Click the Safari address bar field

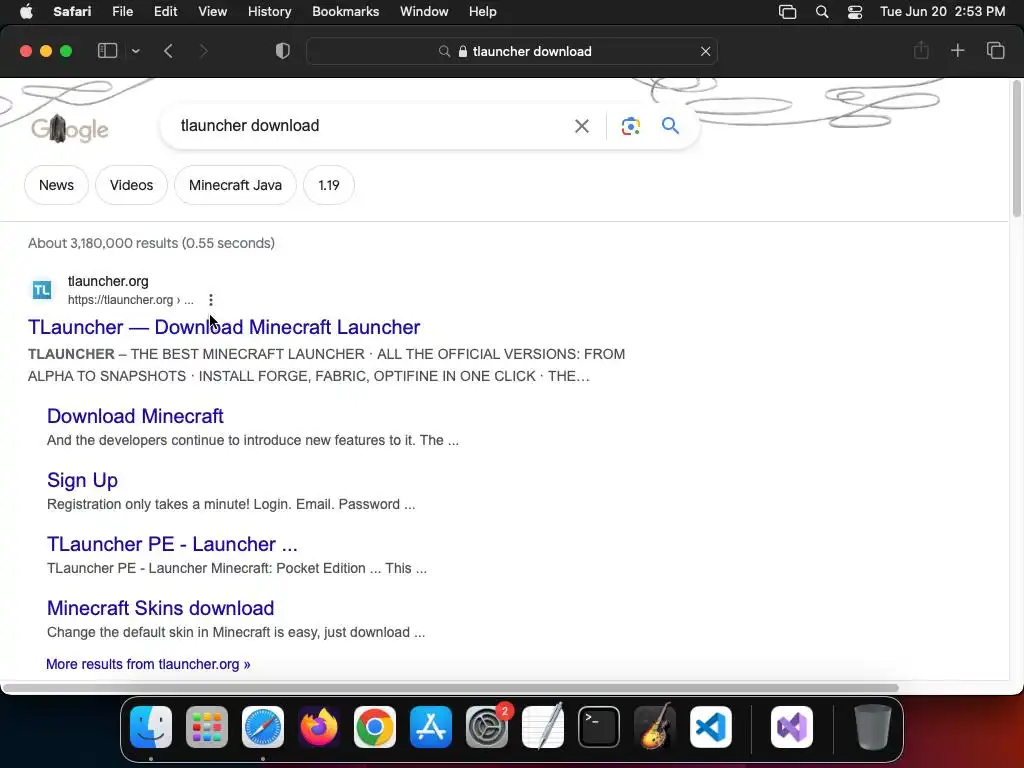(x=512, y=51)
